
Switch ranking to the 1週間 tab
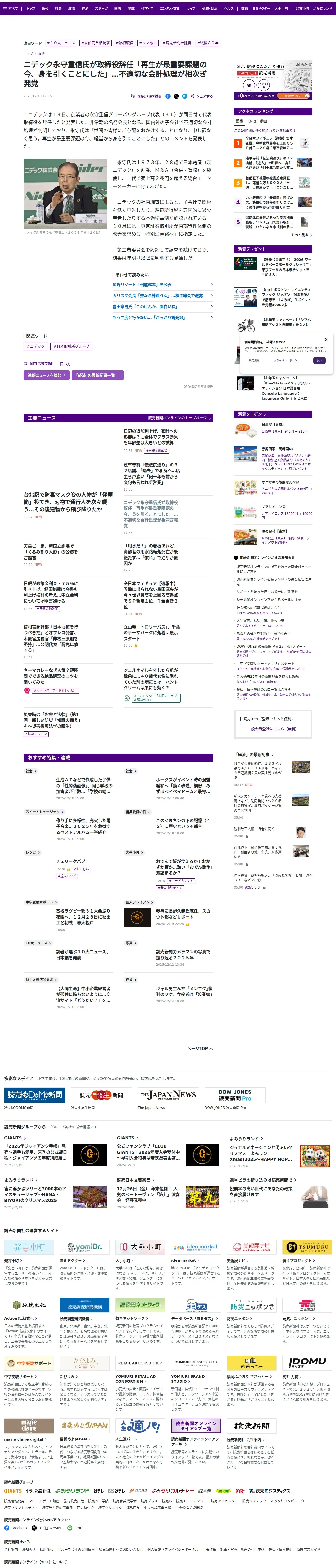[251, 121]
